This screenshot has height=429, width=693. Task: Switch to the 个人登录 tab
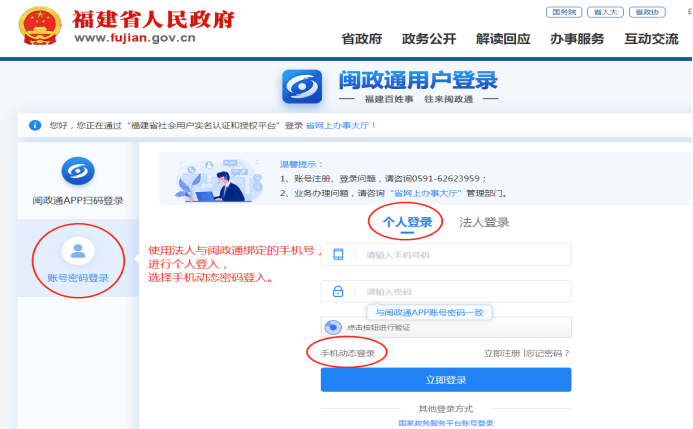coord(407,222)
